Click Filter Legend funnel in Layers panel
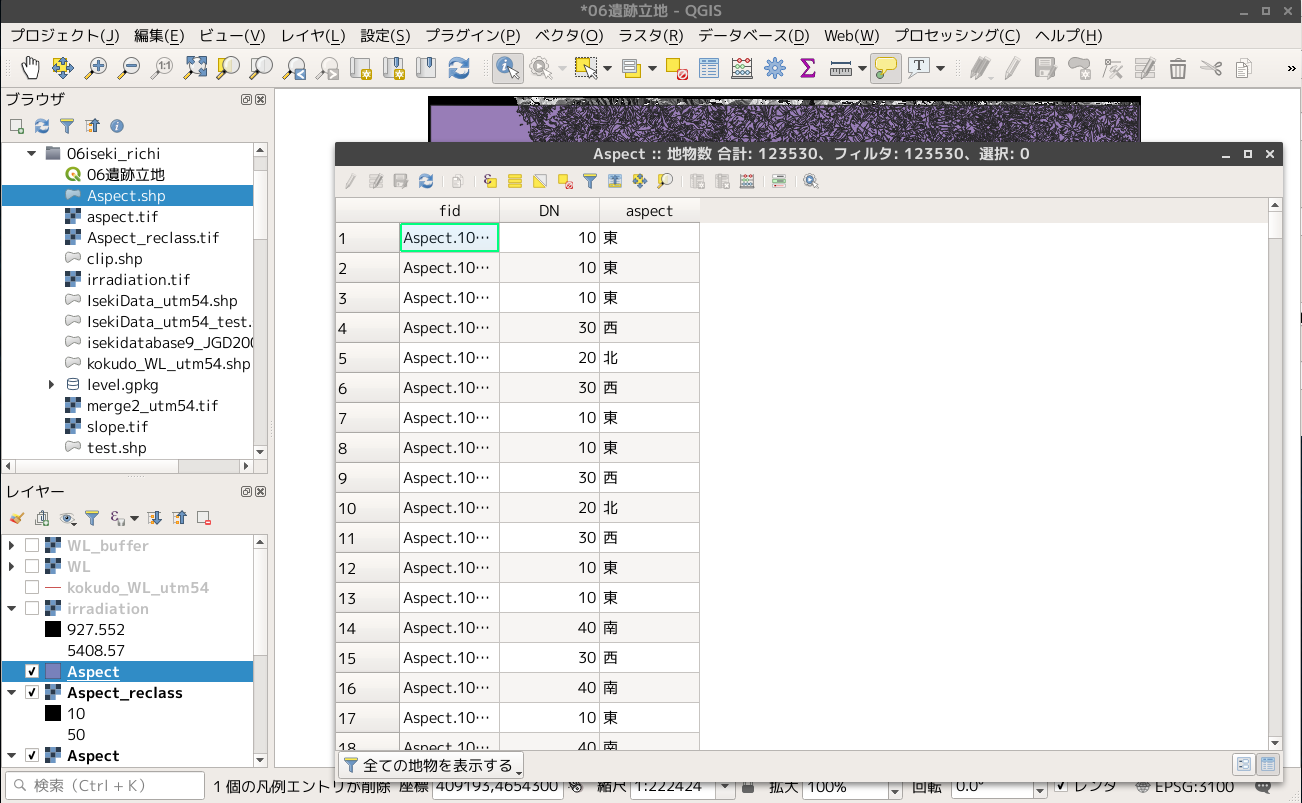This screenshot has width=1302, height=803. tap(92, 518)
